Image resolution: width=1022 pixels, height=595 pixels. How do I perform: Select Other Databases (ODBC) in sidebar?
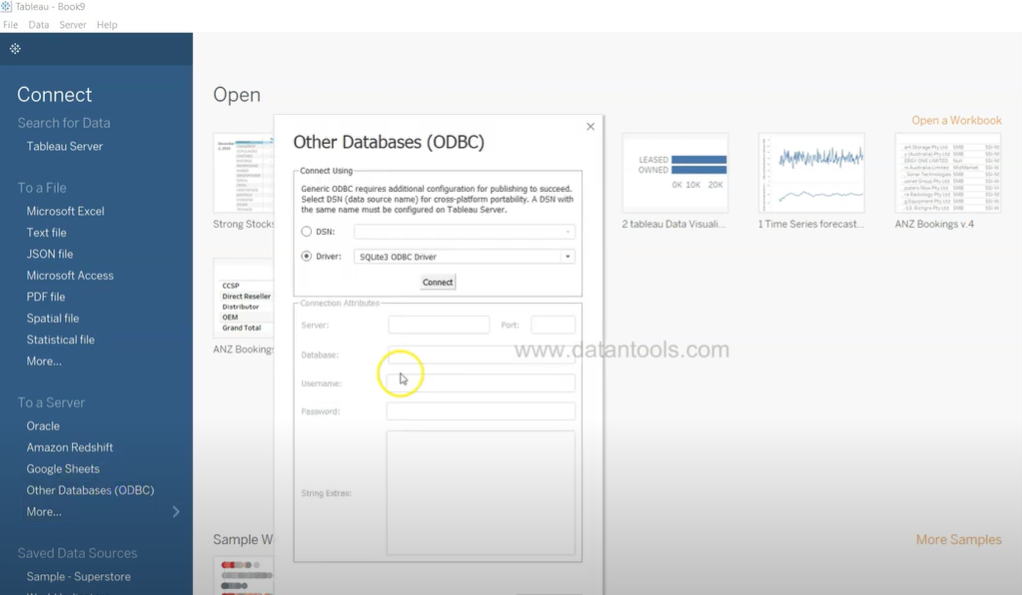pyautogui.click(x=91, y=490)
